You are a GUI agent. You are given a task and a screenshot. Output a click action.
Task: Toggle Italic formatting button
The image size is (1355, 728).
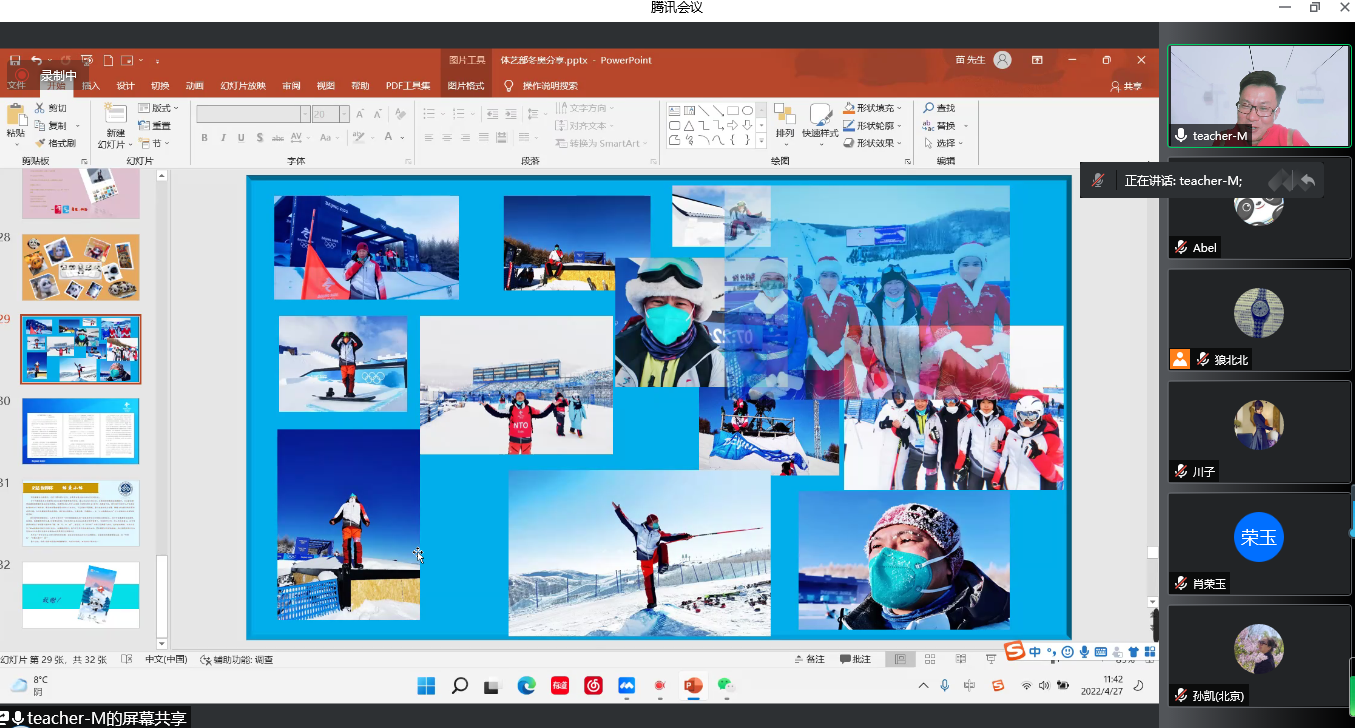pos(224,138)
